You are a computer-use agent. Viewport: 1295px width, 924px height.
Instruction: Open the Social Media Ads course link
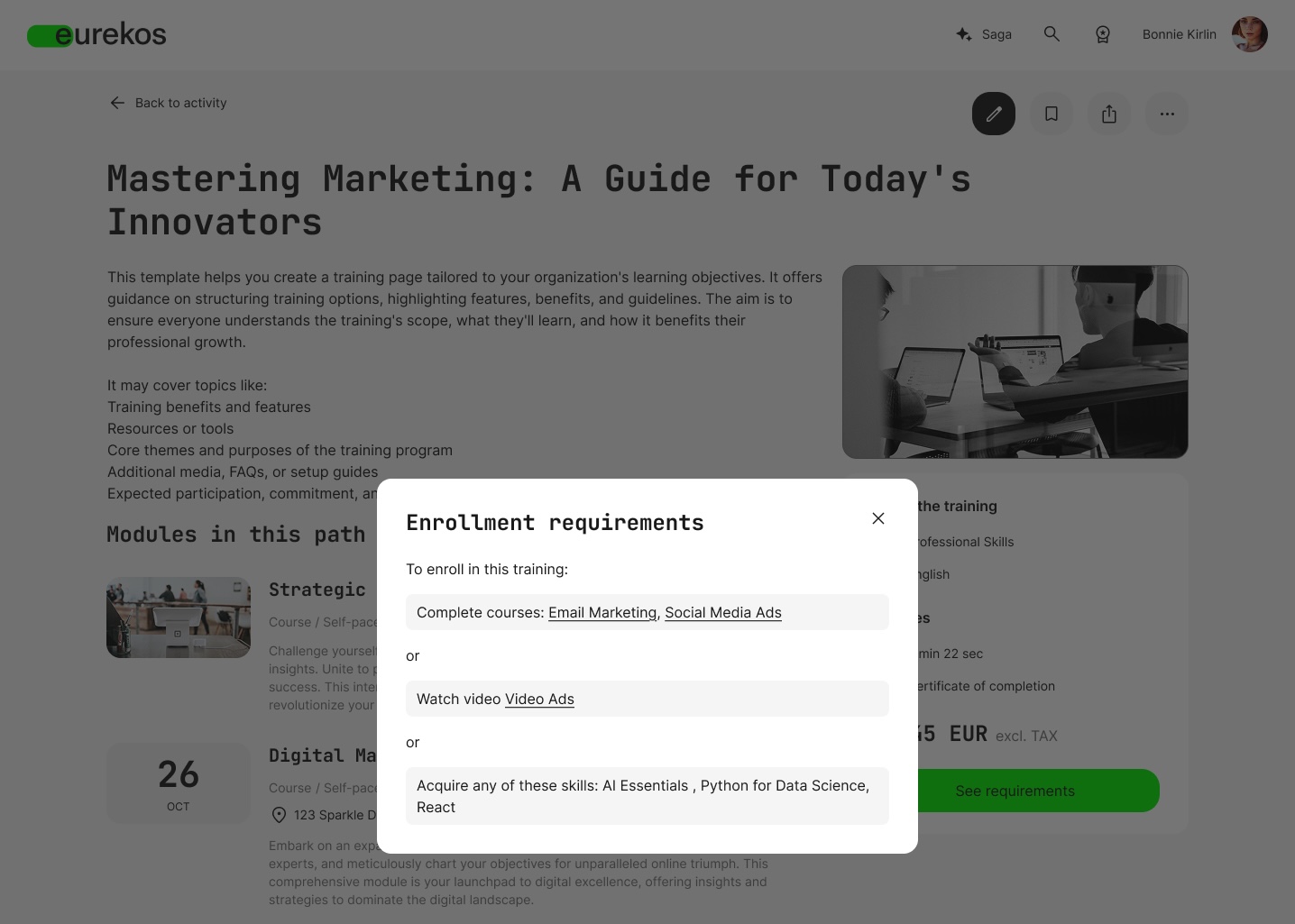point(723,612)
